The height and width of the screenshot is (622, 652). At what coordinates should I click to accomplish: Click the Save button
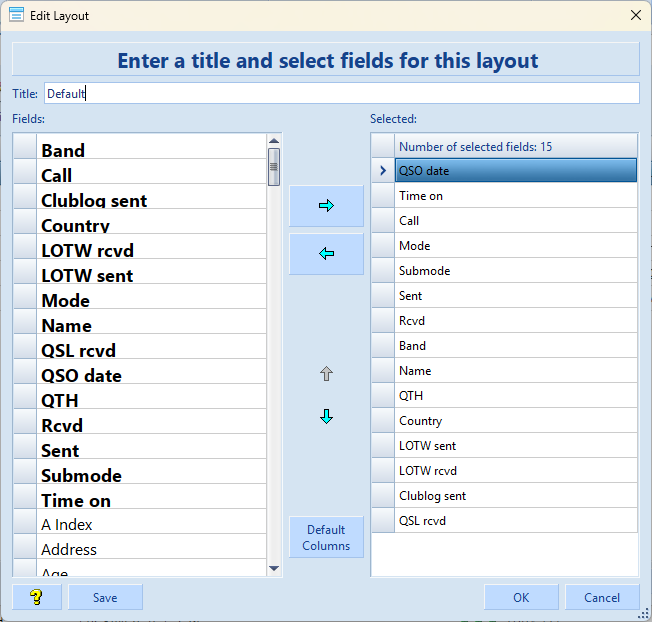(105, 597)
